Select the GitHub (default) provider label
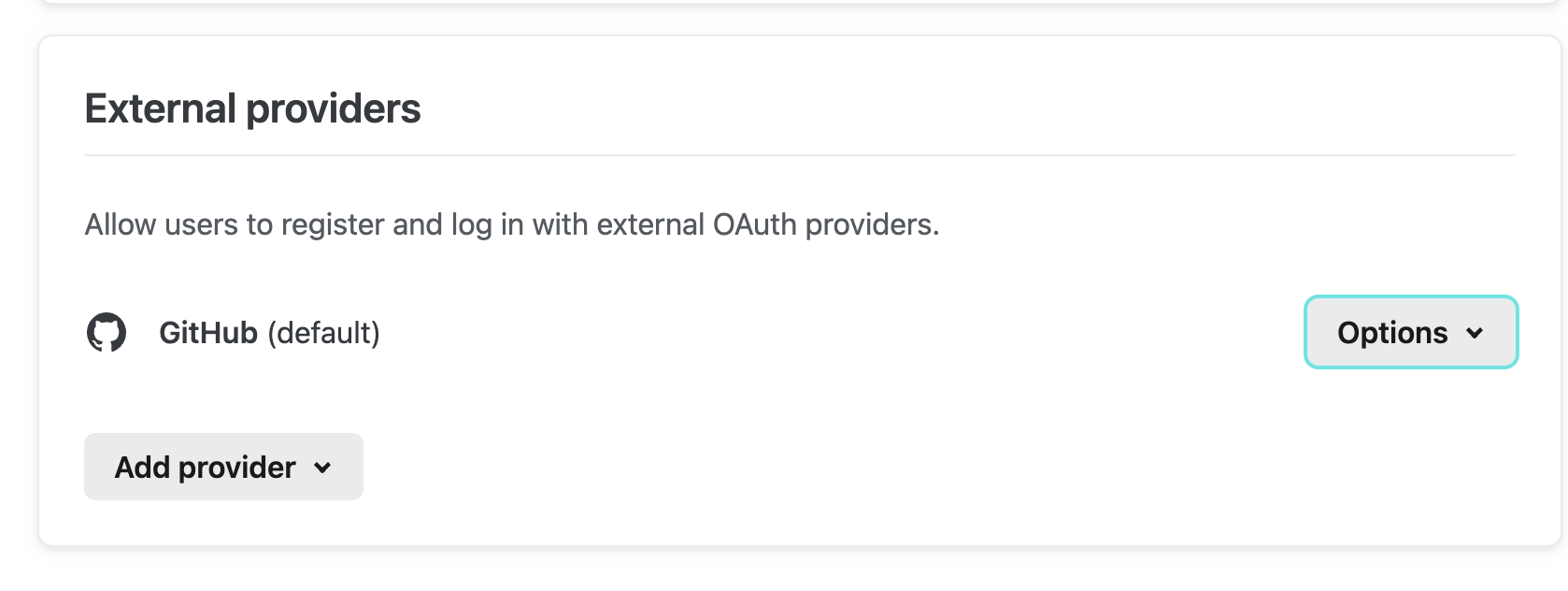Viewport: 1568px width, 591px height. tap(269, 333)
